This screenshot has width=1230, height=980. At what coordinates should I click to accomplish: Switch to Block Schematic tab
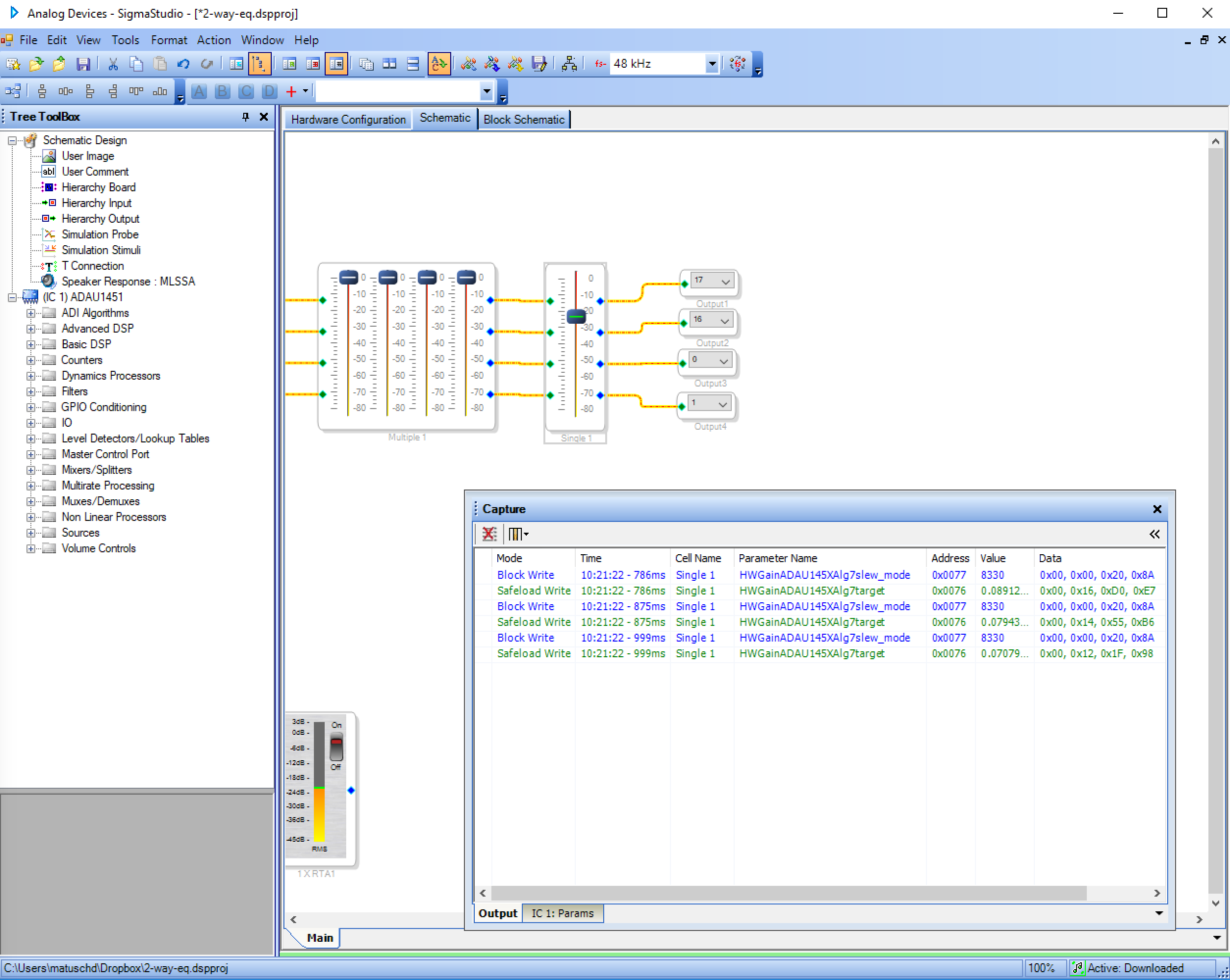pyautogui.click(x=524, y=119)
